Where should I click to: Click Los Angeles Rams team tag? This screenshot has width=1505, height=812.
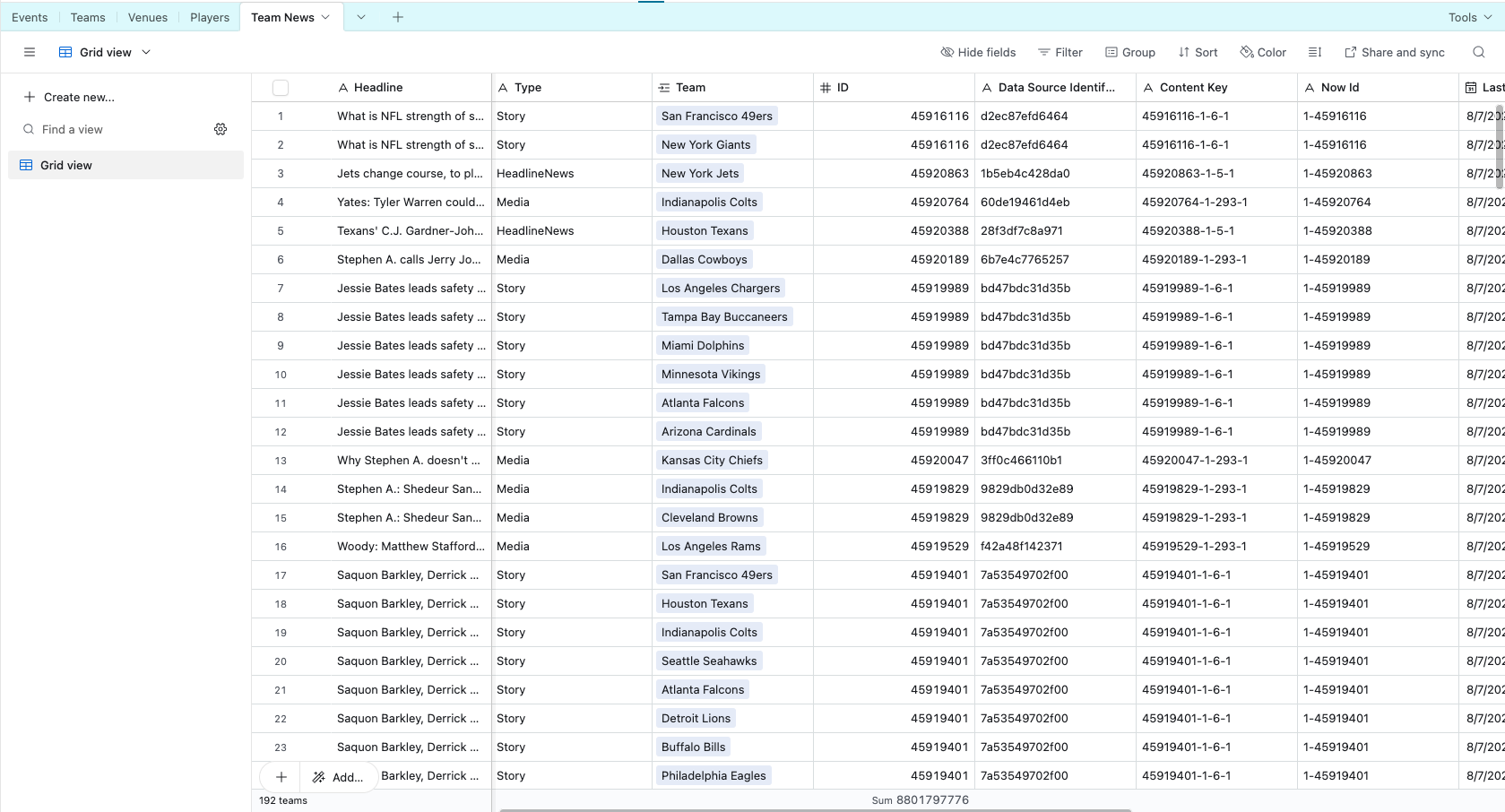click(x=711, y=546)
